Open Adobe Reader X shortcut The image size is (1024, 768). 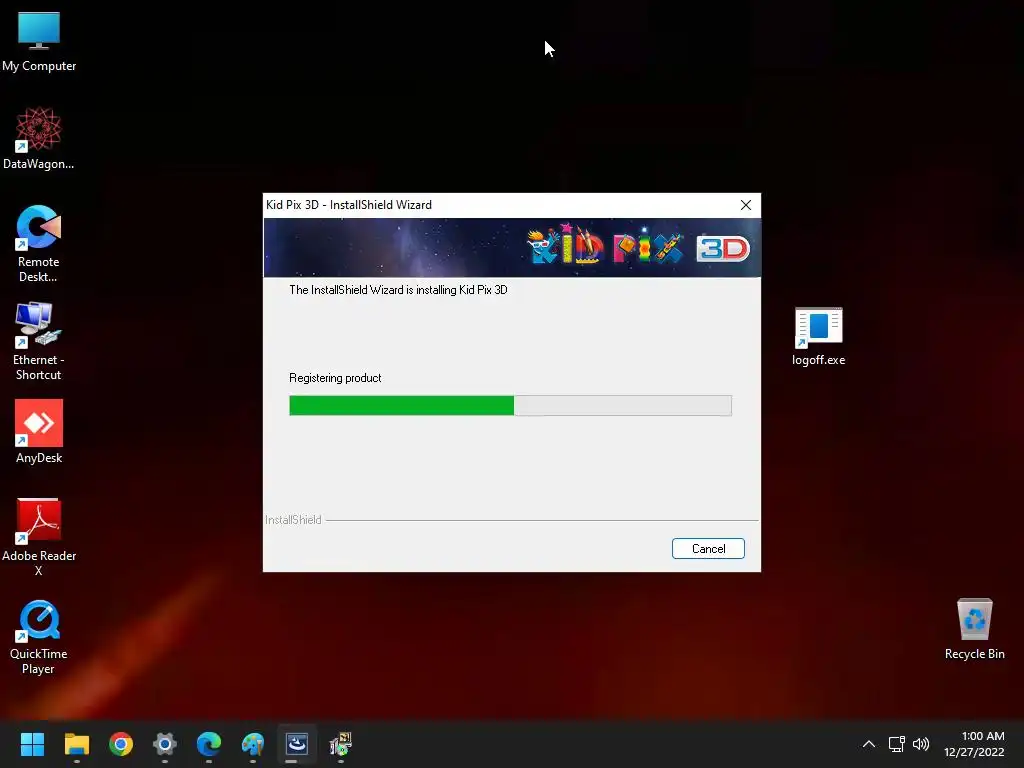pyautogui.click(x=39, y=537)
